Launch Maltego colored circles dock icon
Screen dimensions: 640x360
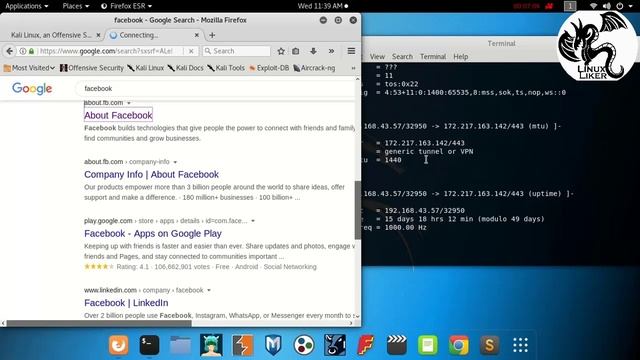pos(304,345)
